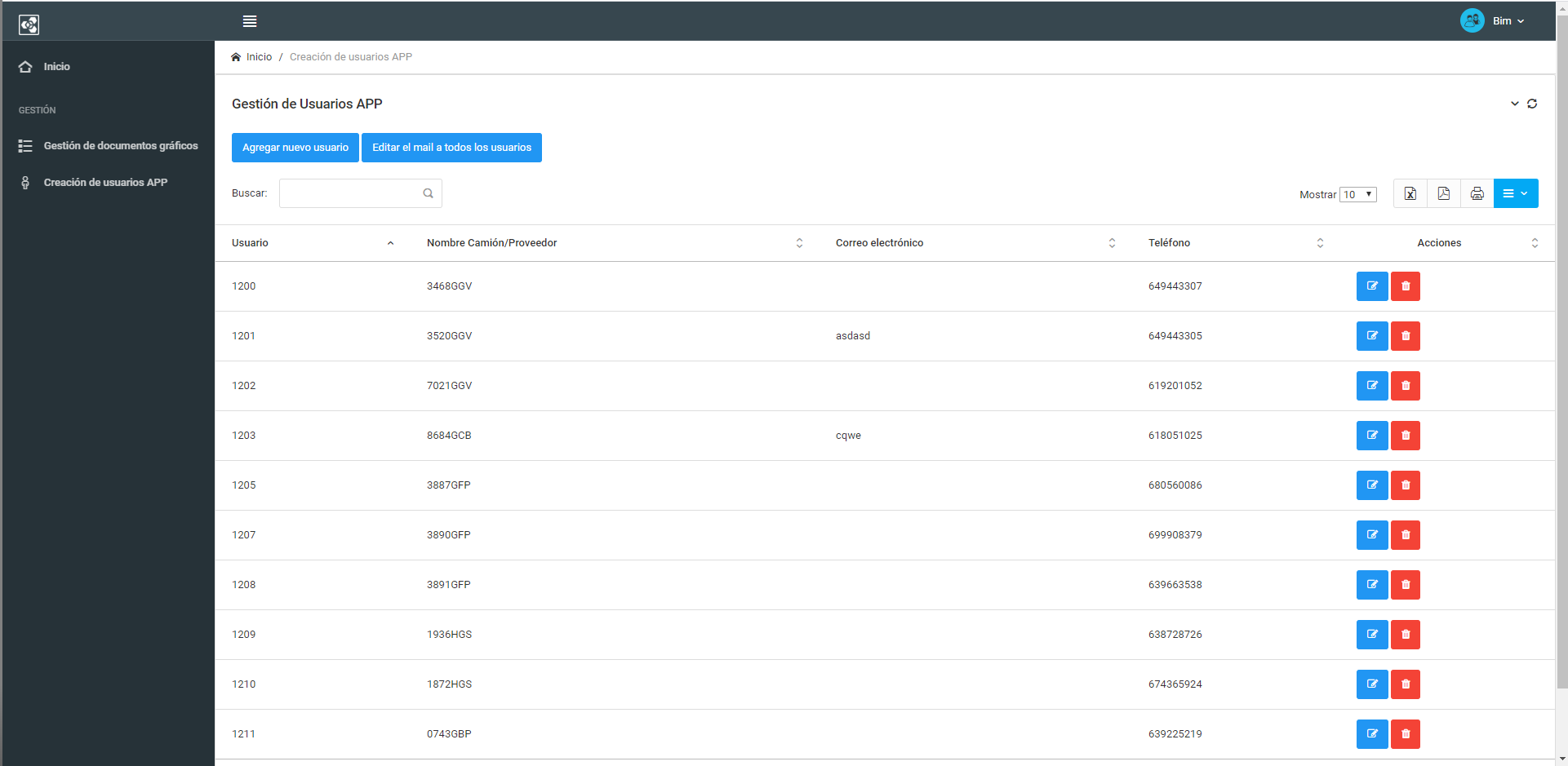Image resolution: width=1568 pixels, height=766 pixels.
Task: Collapse the panel using chevron arrow
Action: click(1514, 104)
